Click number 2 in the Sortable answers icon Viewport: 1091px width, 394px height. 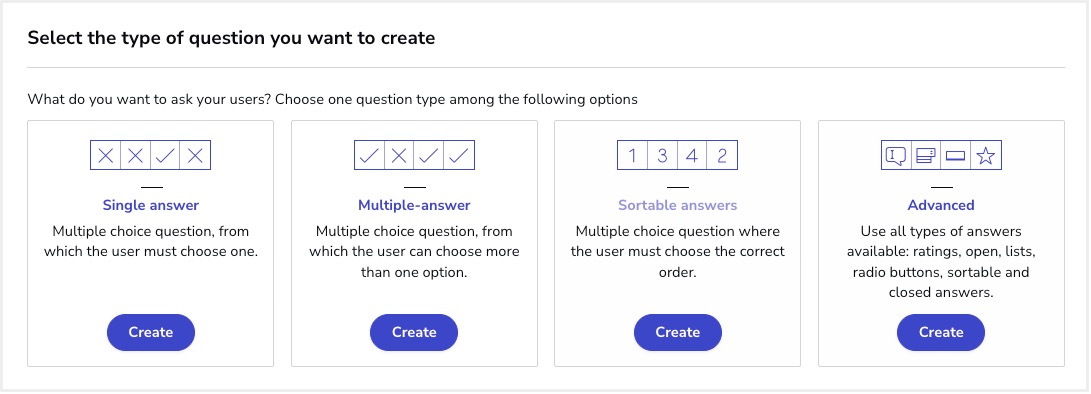tap(722, 156)
